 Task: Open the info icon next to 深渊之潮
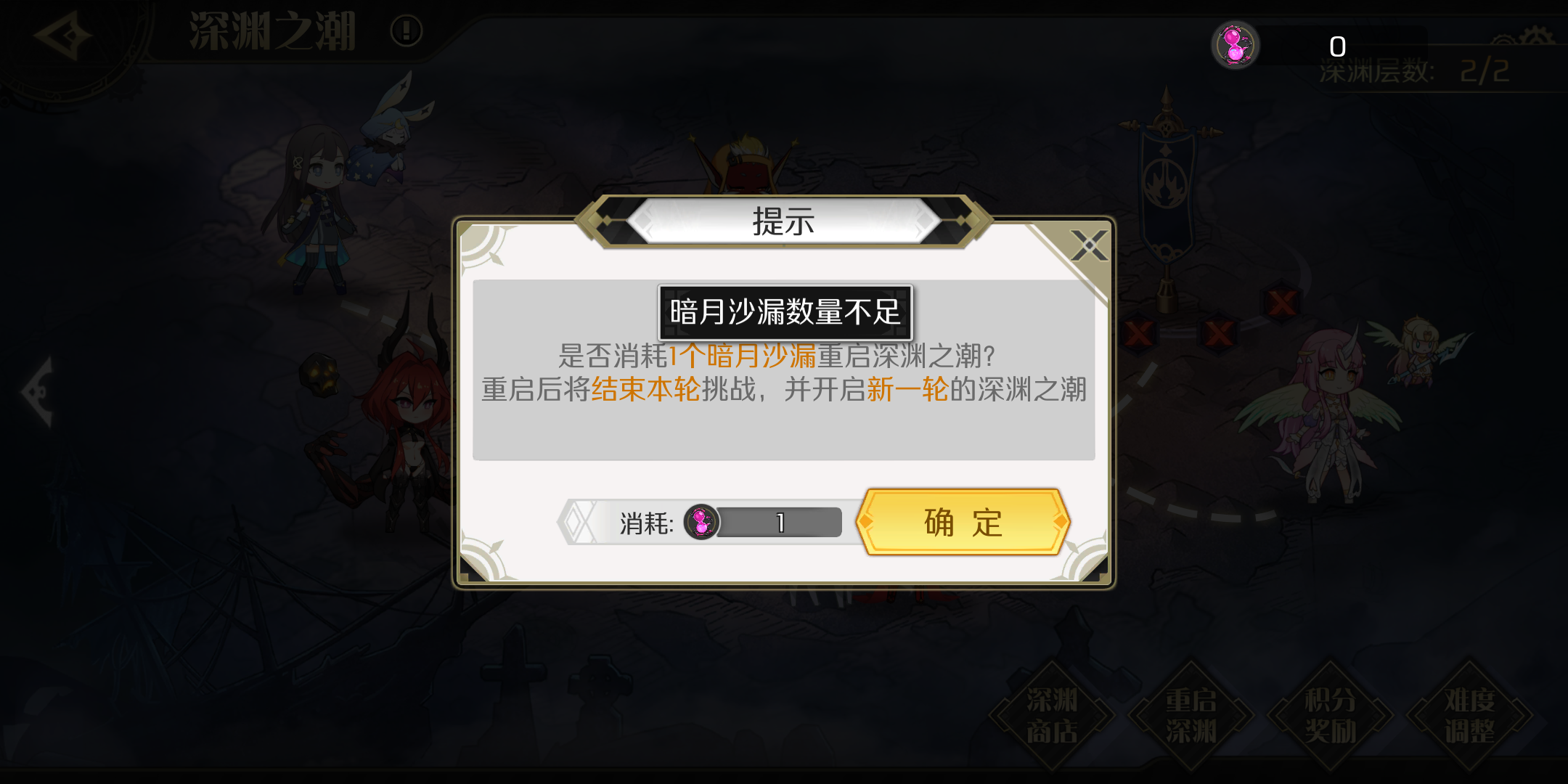(406, 31)
